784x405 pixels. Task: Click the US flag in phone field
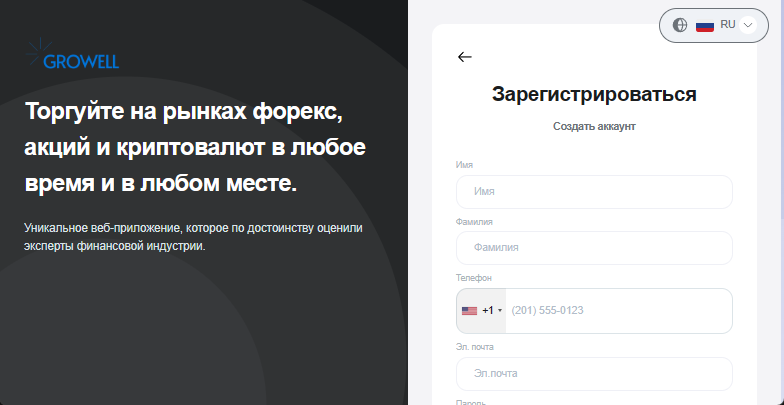(x=469, y=311)
